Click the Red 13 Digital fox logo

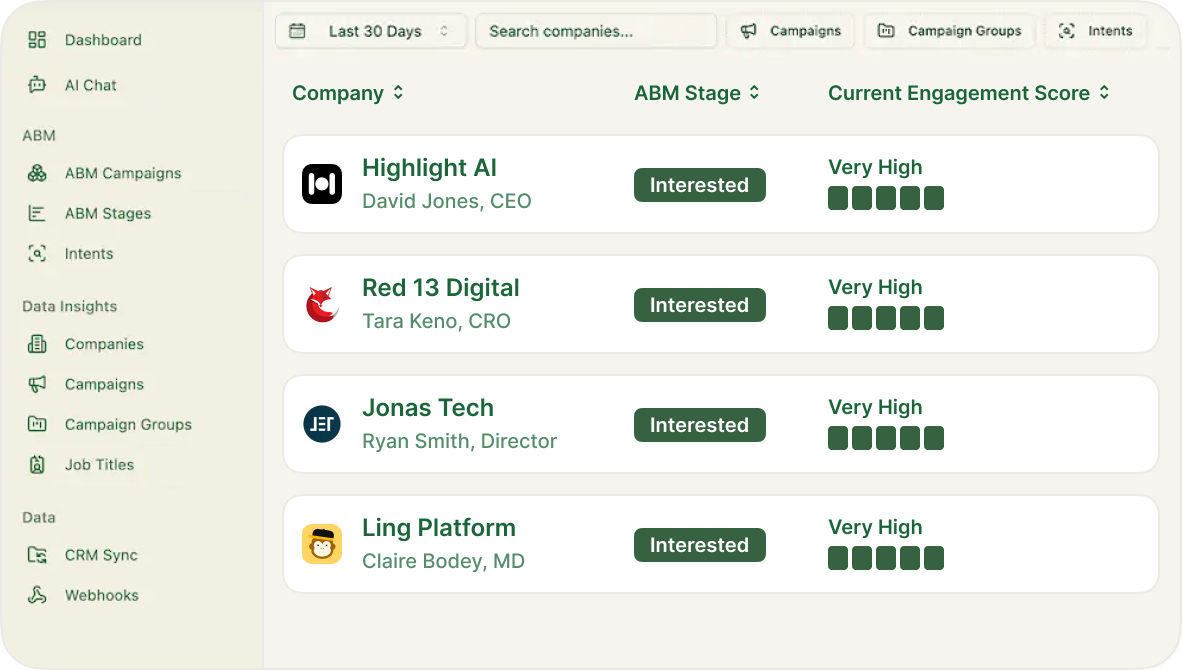pos(322,304)
